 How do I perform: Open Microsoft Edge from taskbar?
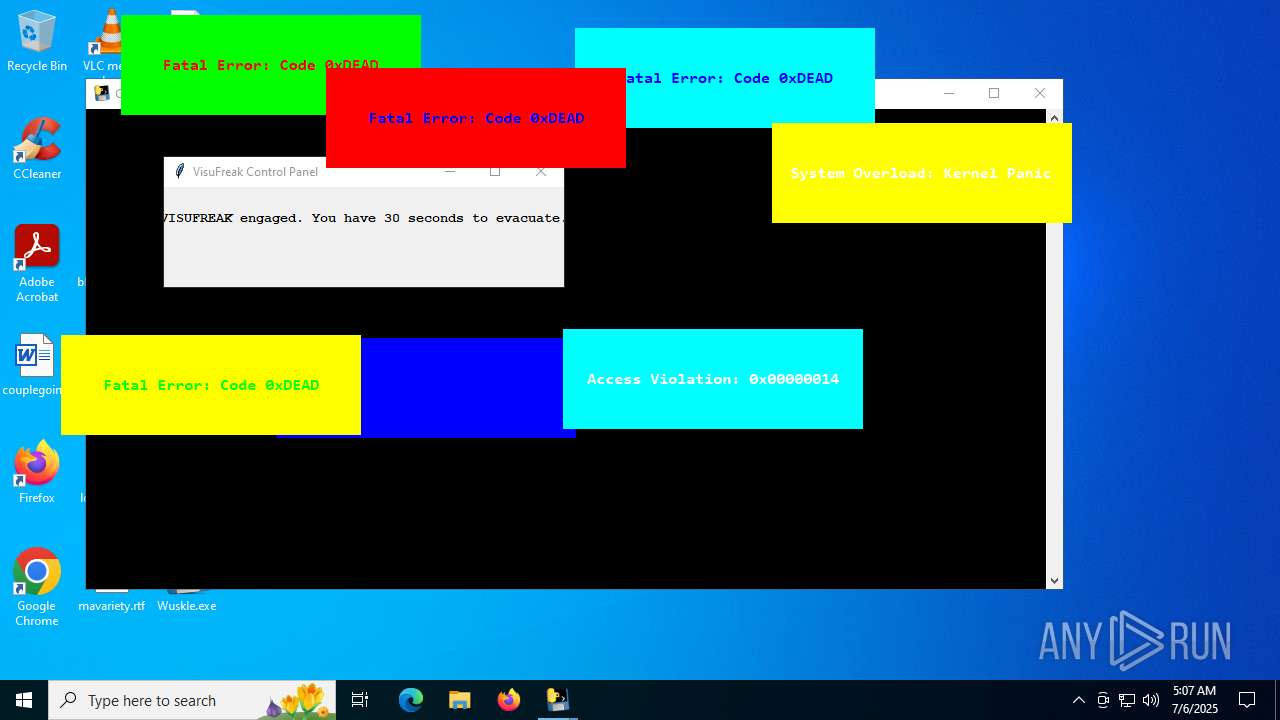[411, 700]
